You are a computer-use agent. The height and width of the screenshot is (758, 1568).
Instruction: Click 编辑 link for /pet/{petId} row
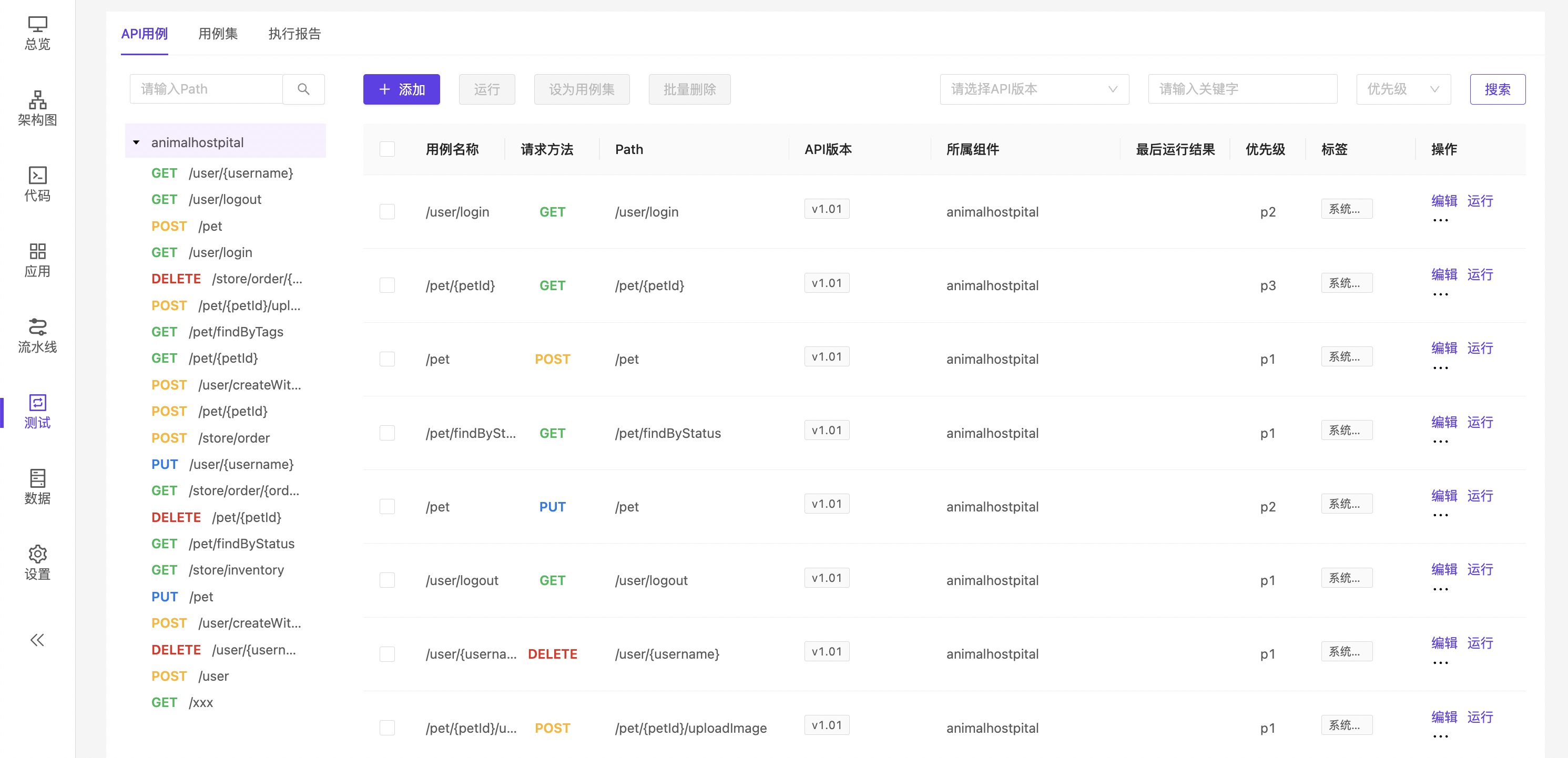point(1443,274)
